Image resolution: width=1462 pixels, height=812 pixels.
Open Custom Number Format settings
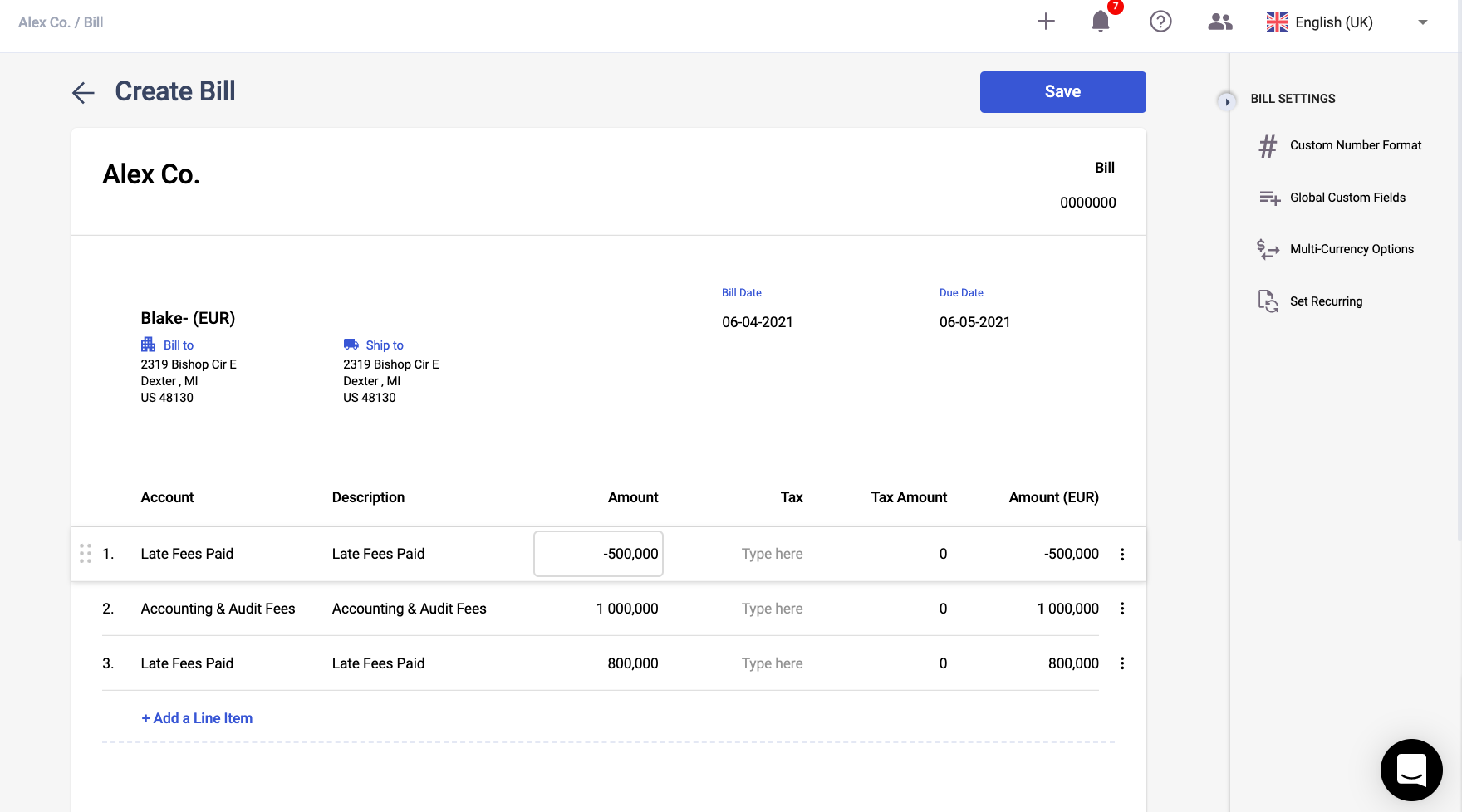point(1355,145)
